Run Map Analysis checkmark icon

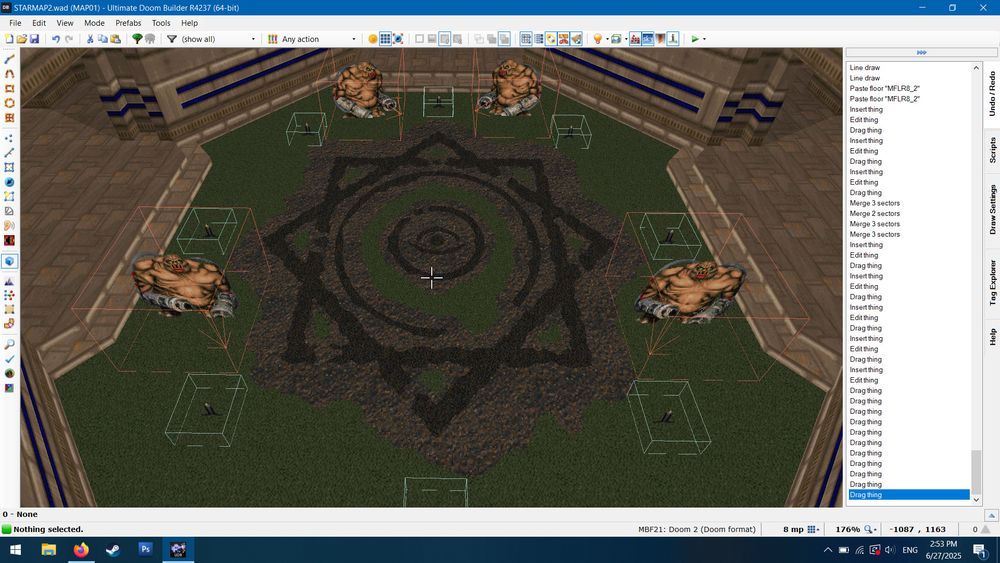10,359
